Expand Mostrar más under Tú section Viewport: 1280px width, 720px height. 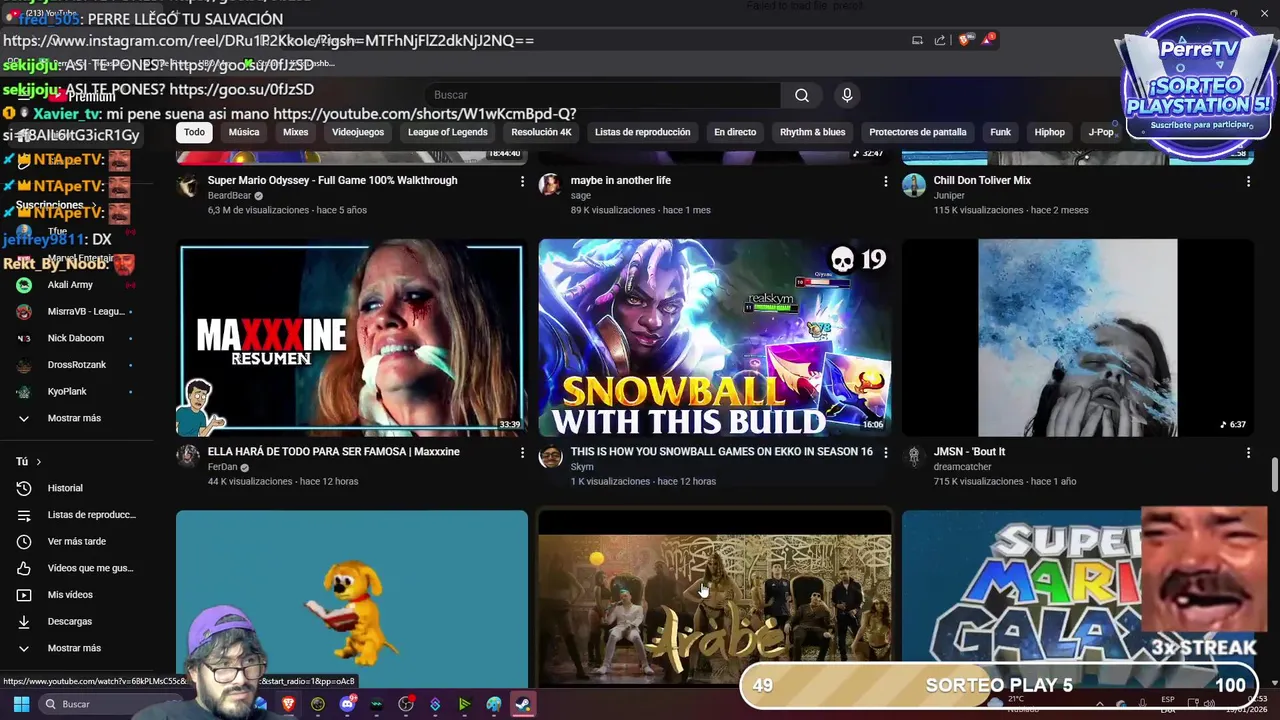pos(72,648)
